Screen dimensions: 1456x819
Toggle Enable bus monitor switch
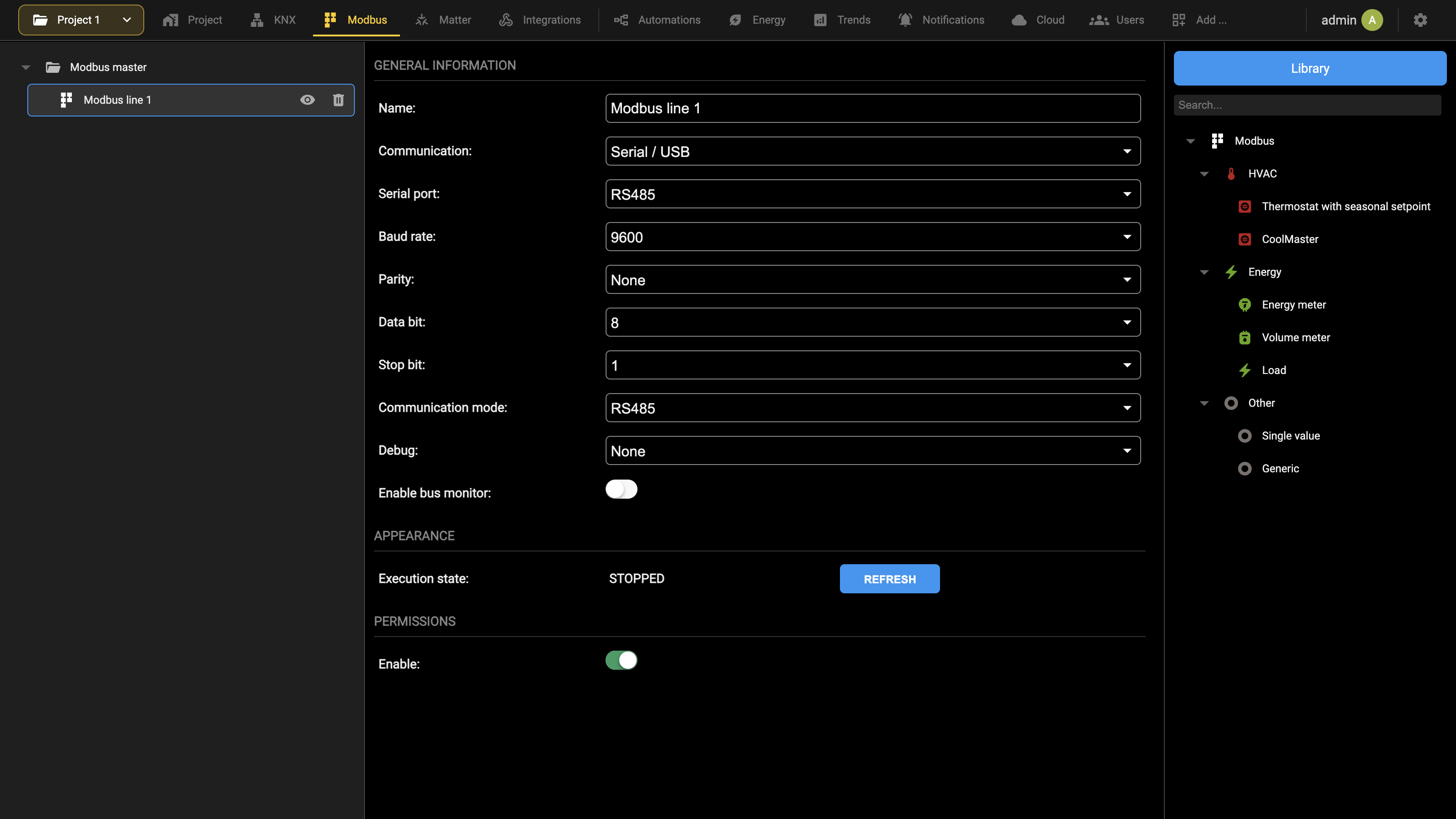(x=621, y=489)
